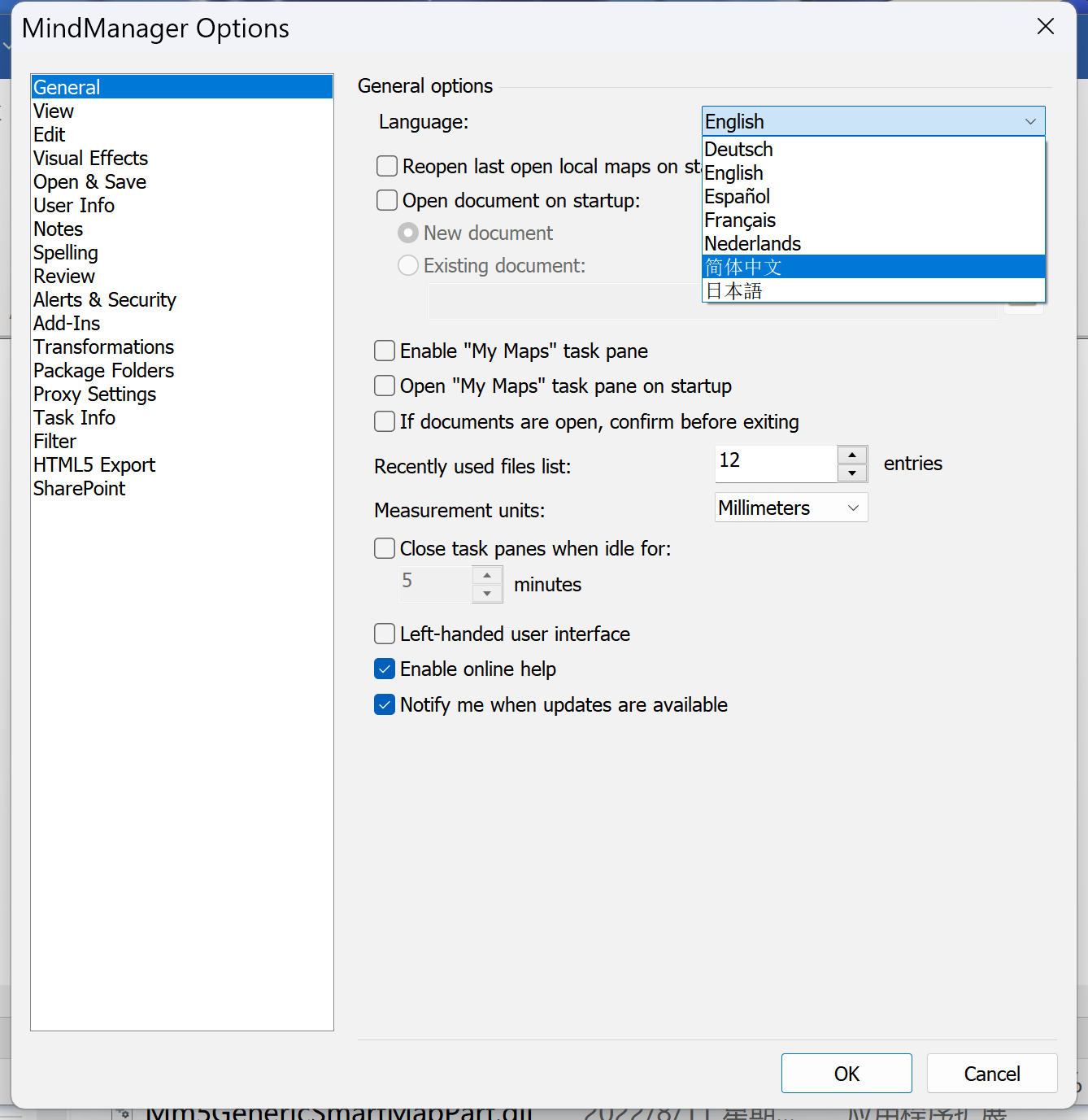Uncheck Notify me when updates available

385,704
